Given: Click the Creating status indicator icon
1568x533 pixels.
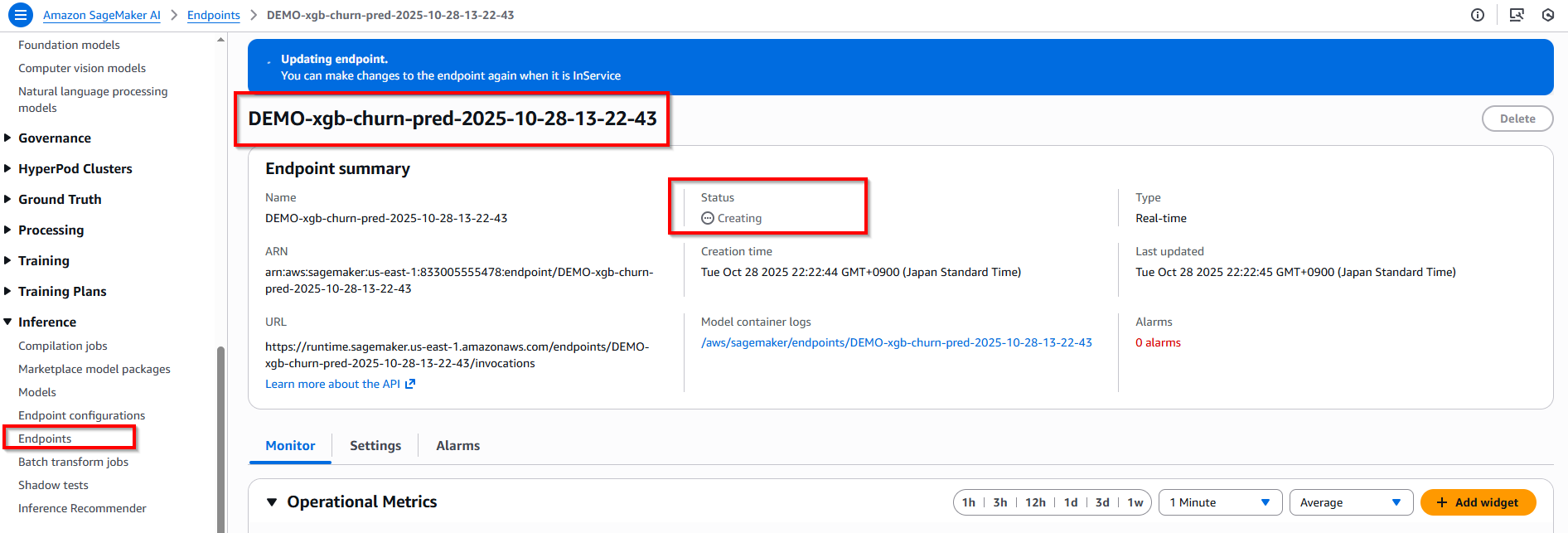Looking at the screenshot, I should [708, 218].
